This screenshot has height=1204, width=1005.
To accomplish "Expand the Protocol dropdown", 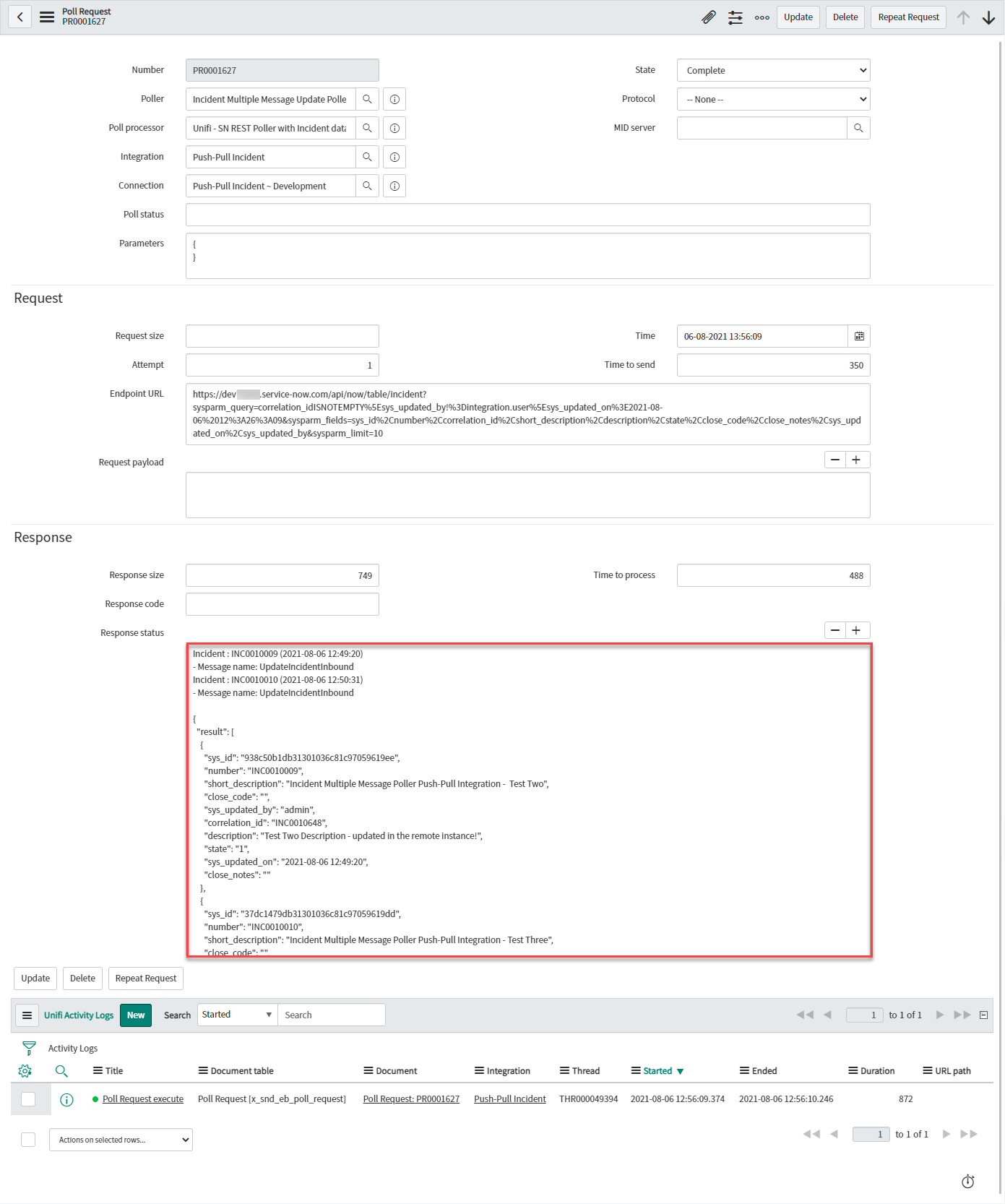I will pos(773,99).
